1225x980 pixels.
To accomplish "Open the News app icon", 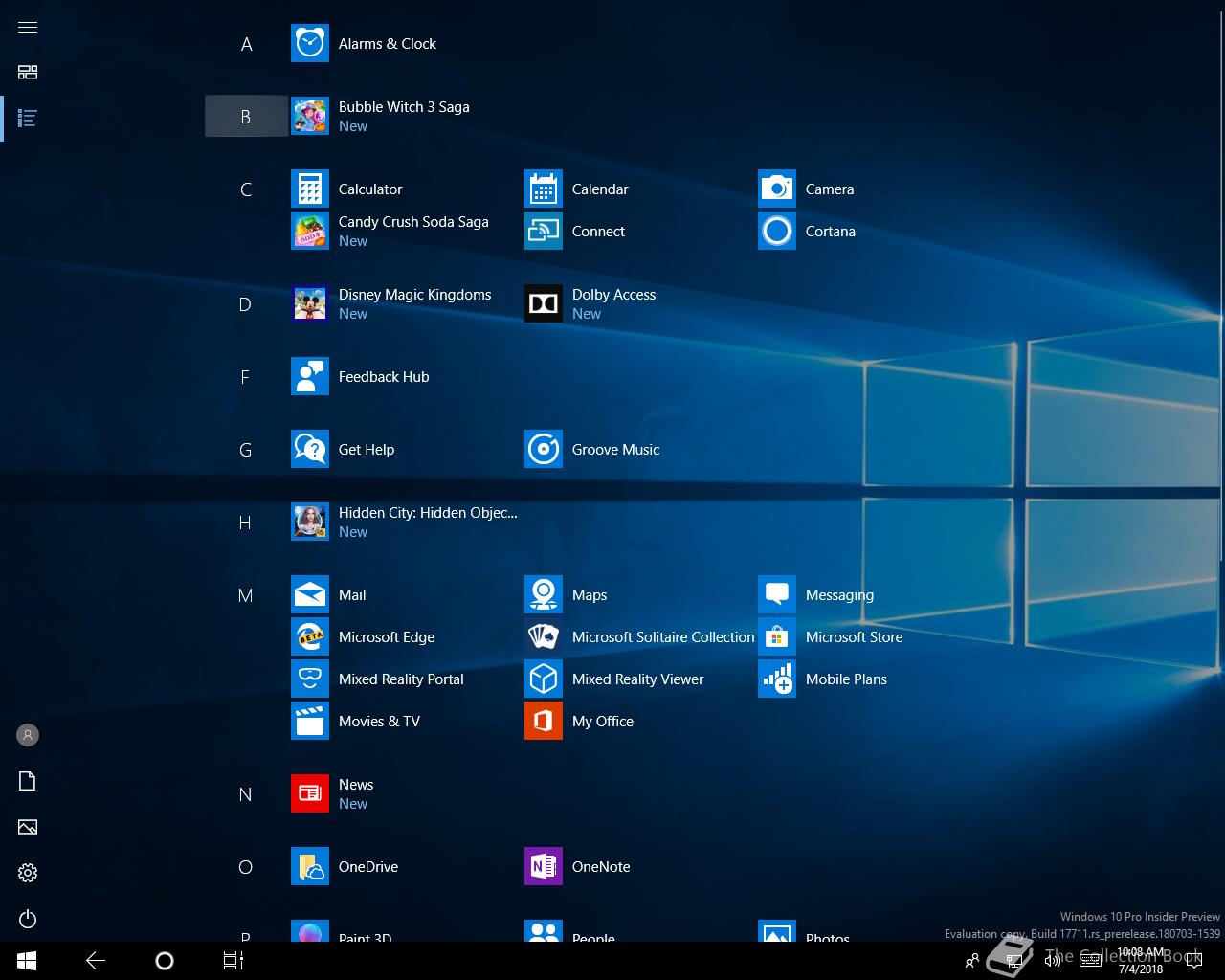I will click(x=310, y=794).
